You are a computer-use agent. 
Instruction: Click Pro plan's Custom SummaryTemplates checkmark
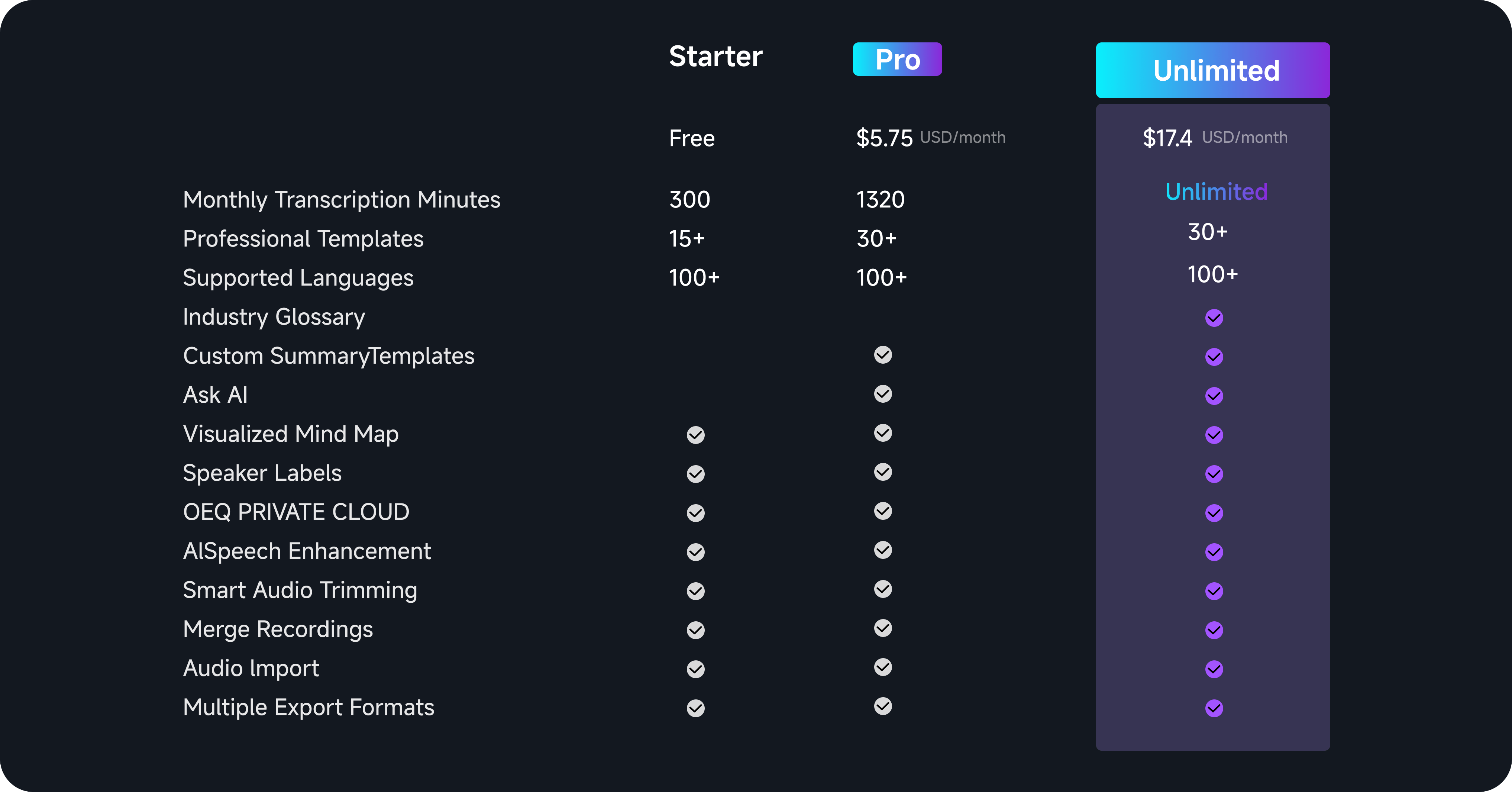click(x=883, y=355)
